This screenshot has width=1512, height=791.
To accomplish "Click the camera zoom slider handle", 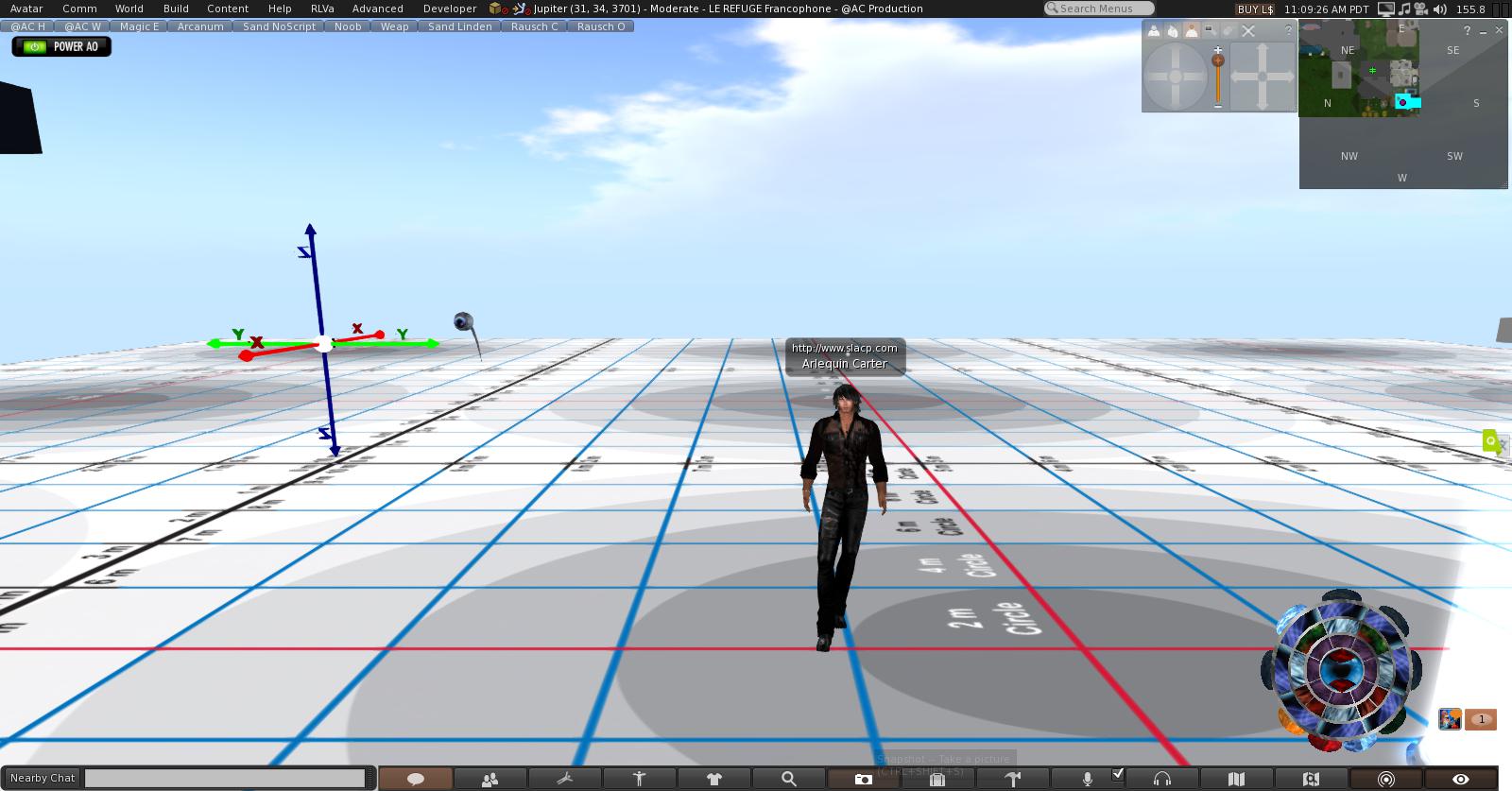I will coord(1218,60).
